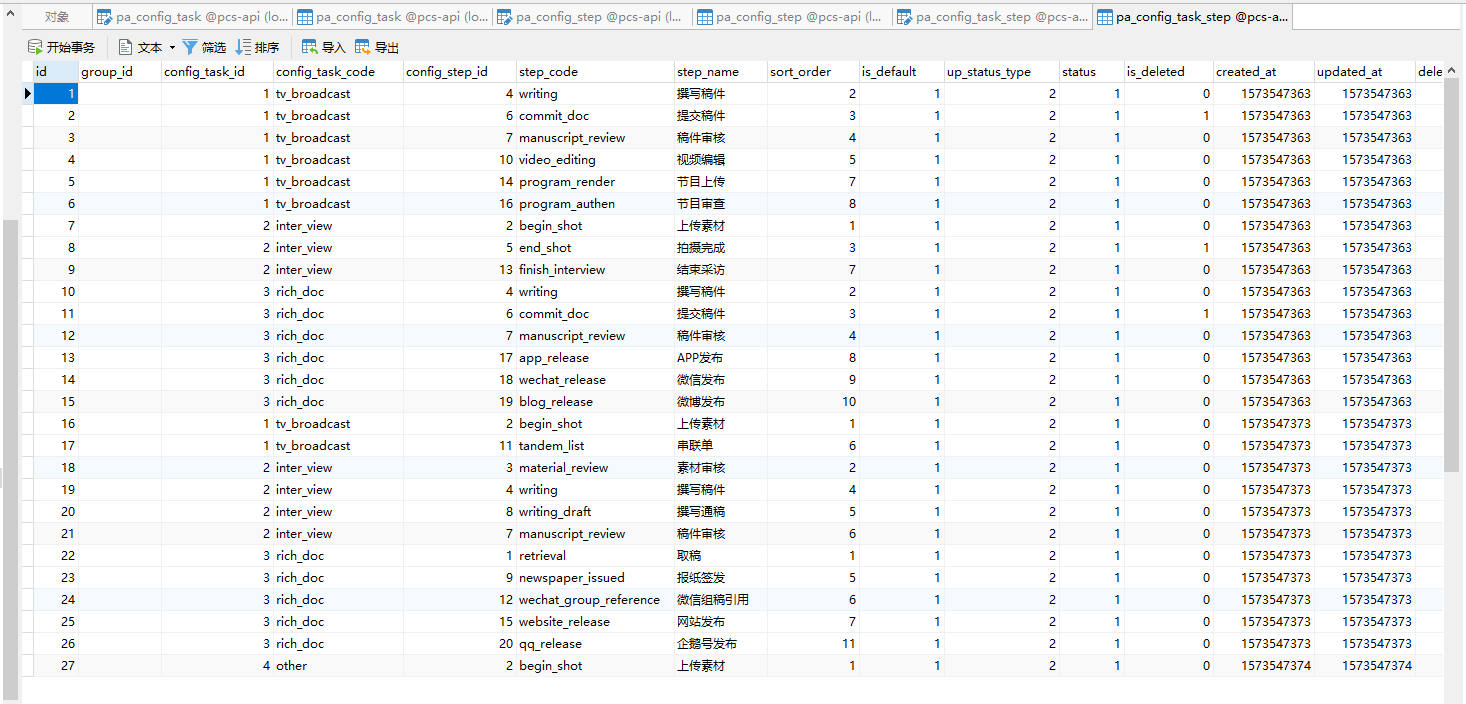Select the cell tandem_list
1466x704 pixels.
[x=595, y=446]
